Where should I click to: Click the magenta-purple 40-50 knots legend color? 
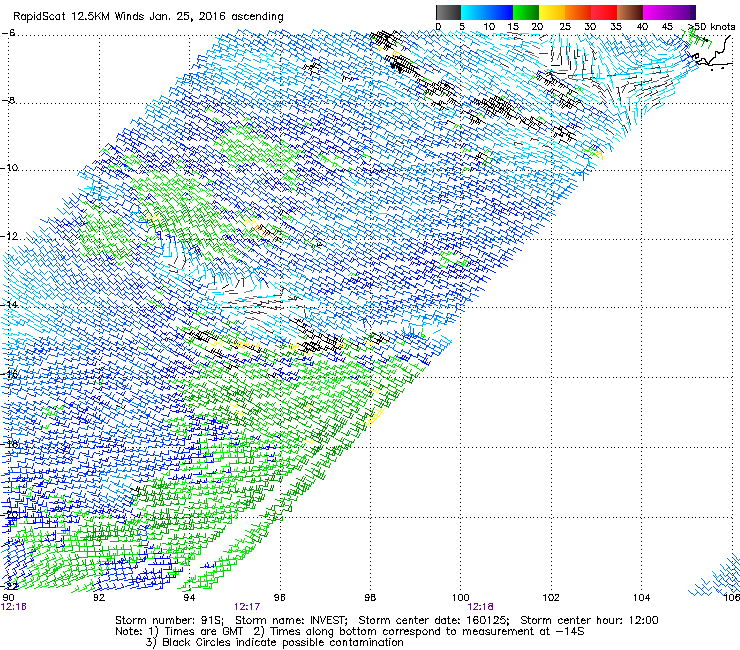point(669,12)
